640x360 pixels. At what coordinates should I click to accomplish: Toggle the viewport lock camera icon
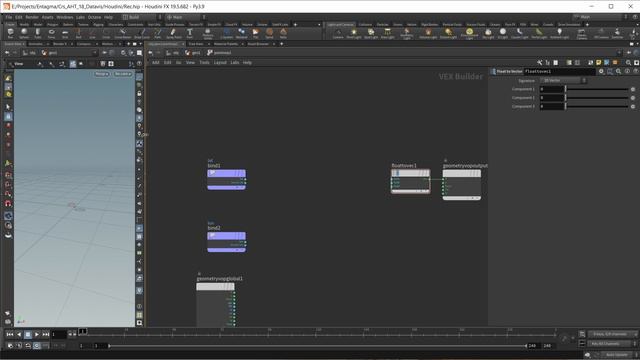pos(139,93)
